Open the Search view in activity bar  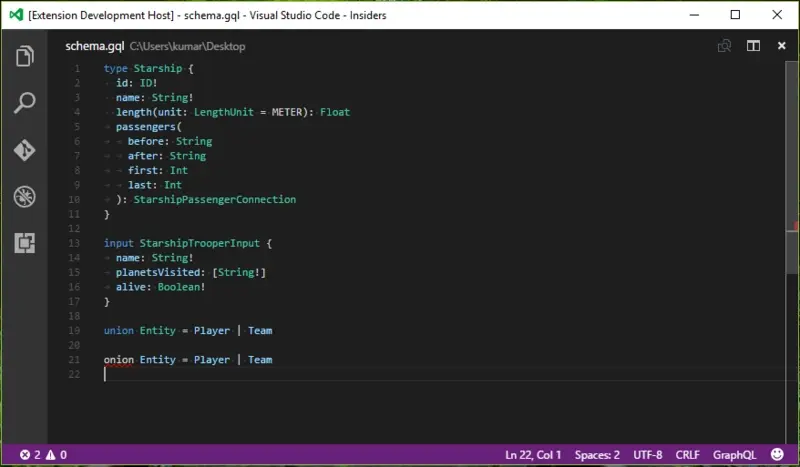(24, 103)
